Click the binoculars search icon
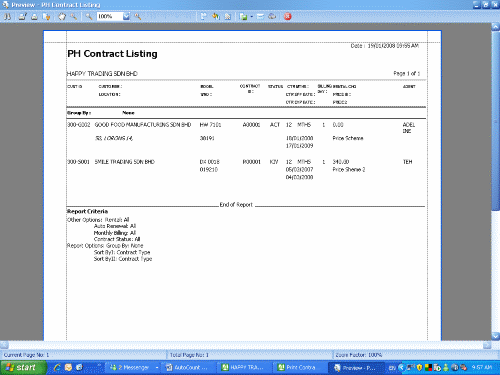 (7, 16)
